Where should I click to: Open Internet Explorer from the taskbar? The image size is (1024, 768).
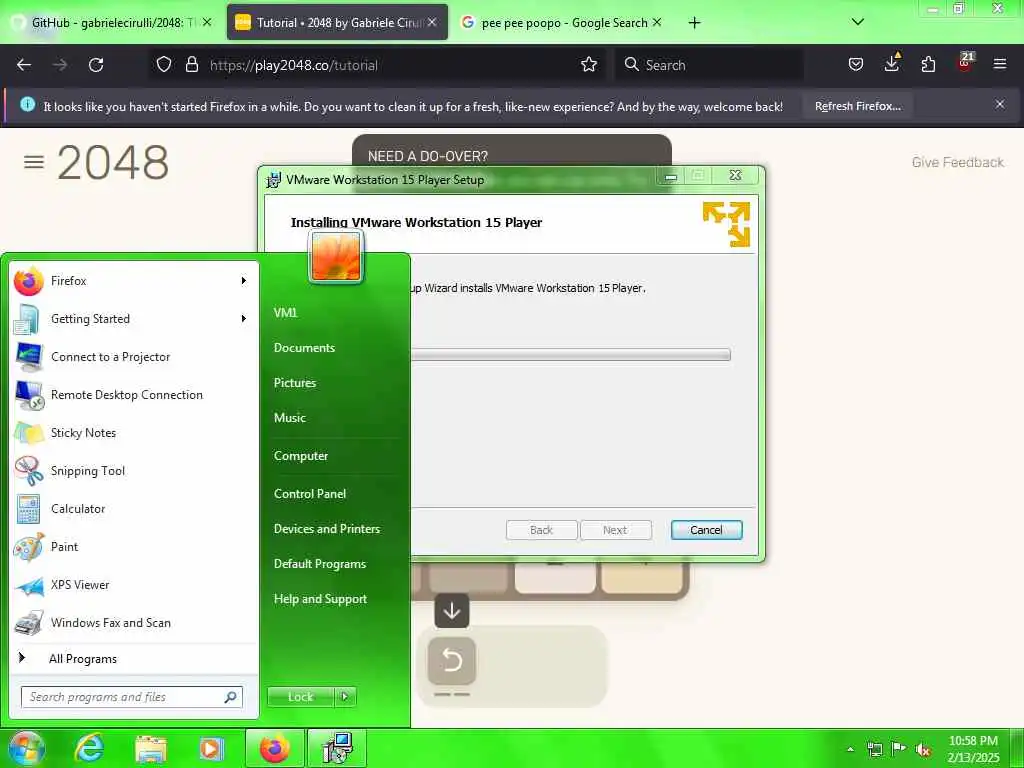pyautogui.click(x=89, y=748)
